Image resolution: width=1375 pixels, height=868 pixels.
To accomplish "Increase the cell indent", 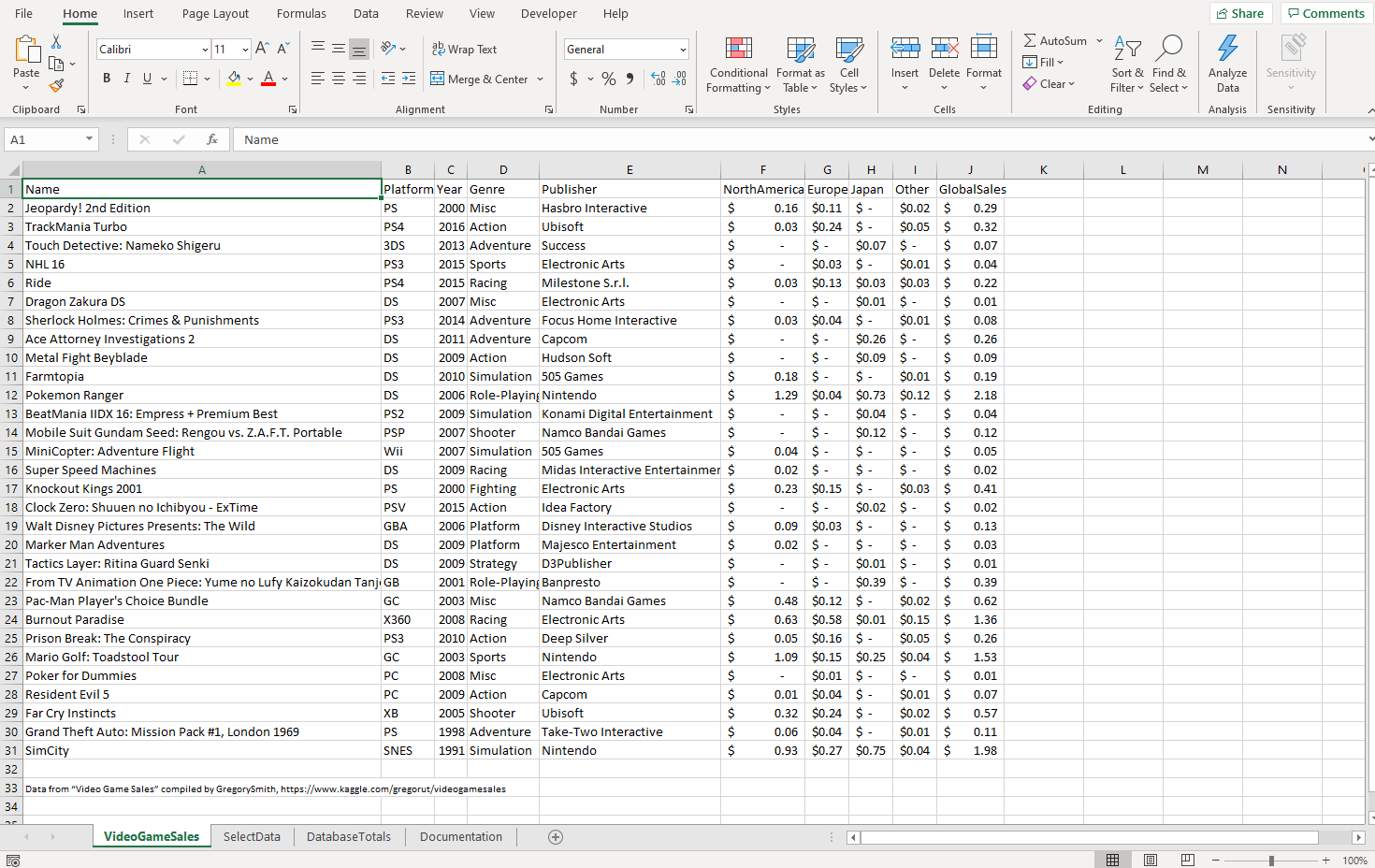I will 409,79.
